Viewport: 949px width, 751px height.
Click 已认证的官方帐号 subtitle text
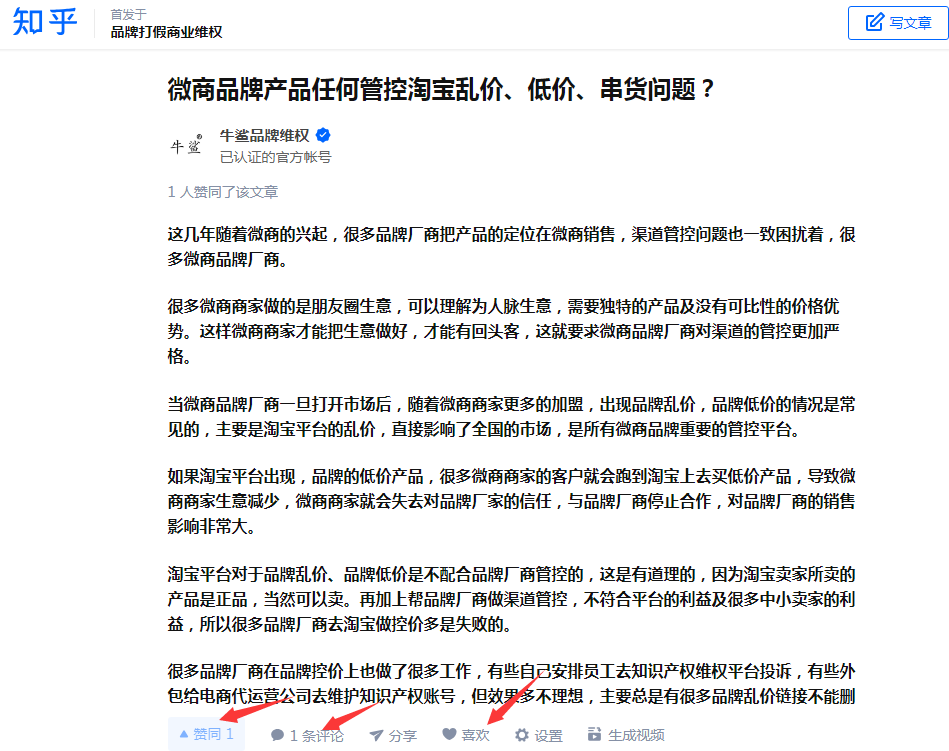point(275,157)
